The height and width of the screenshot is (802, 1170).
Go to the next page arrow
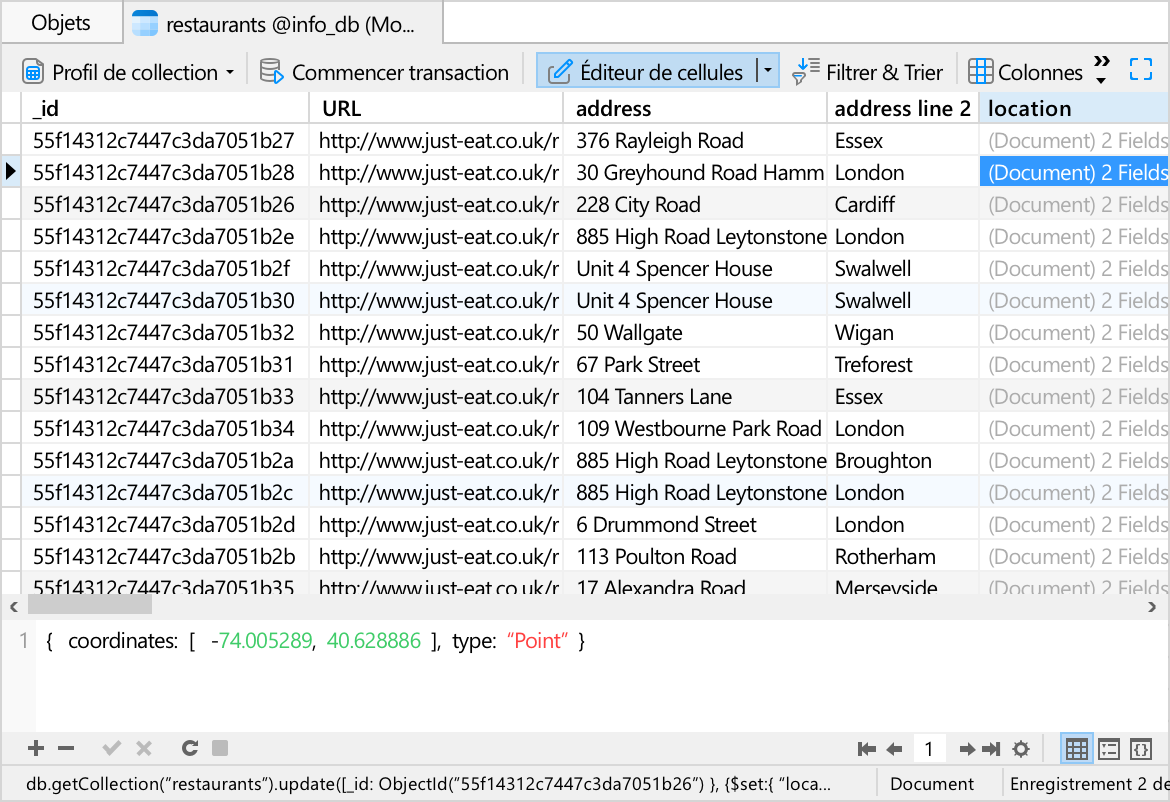point(967,749)
